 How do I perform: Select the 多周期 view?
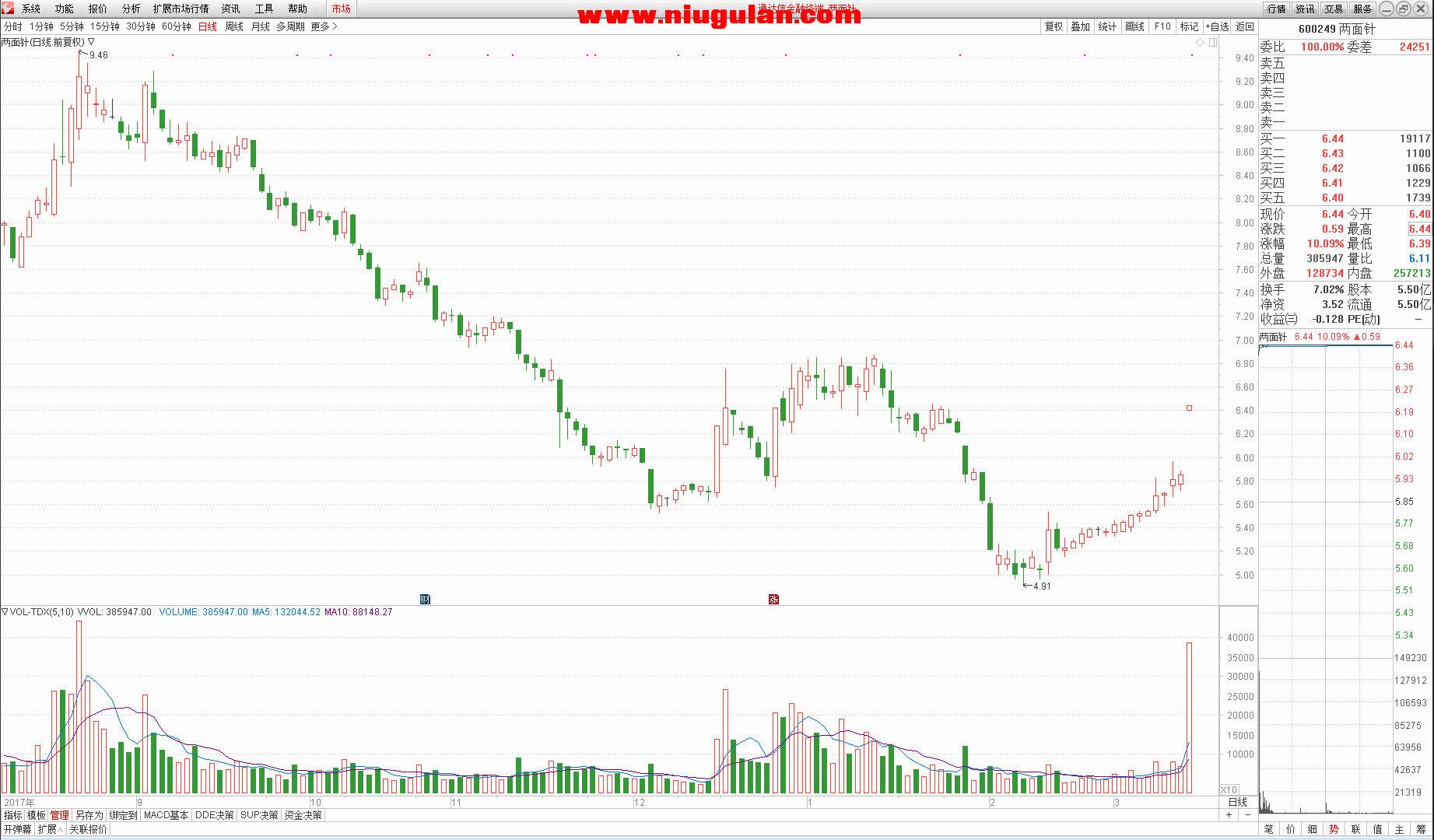pyautogui.click(x=291, y=26)
